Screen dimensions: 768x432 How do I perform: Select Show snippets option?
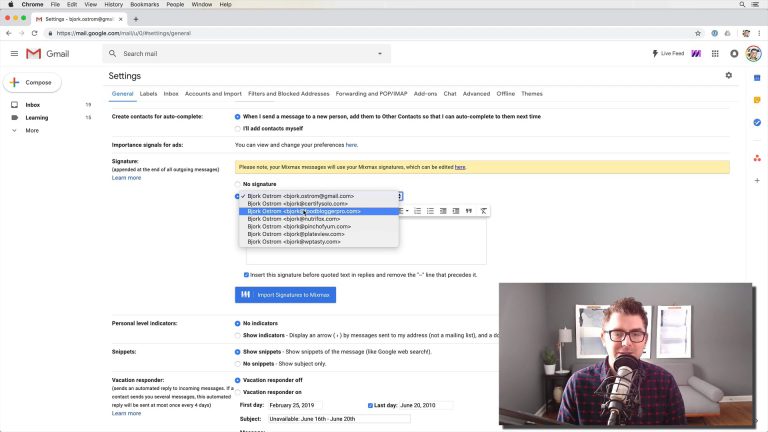click(238, 352)
